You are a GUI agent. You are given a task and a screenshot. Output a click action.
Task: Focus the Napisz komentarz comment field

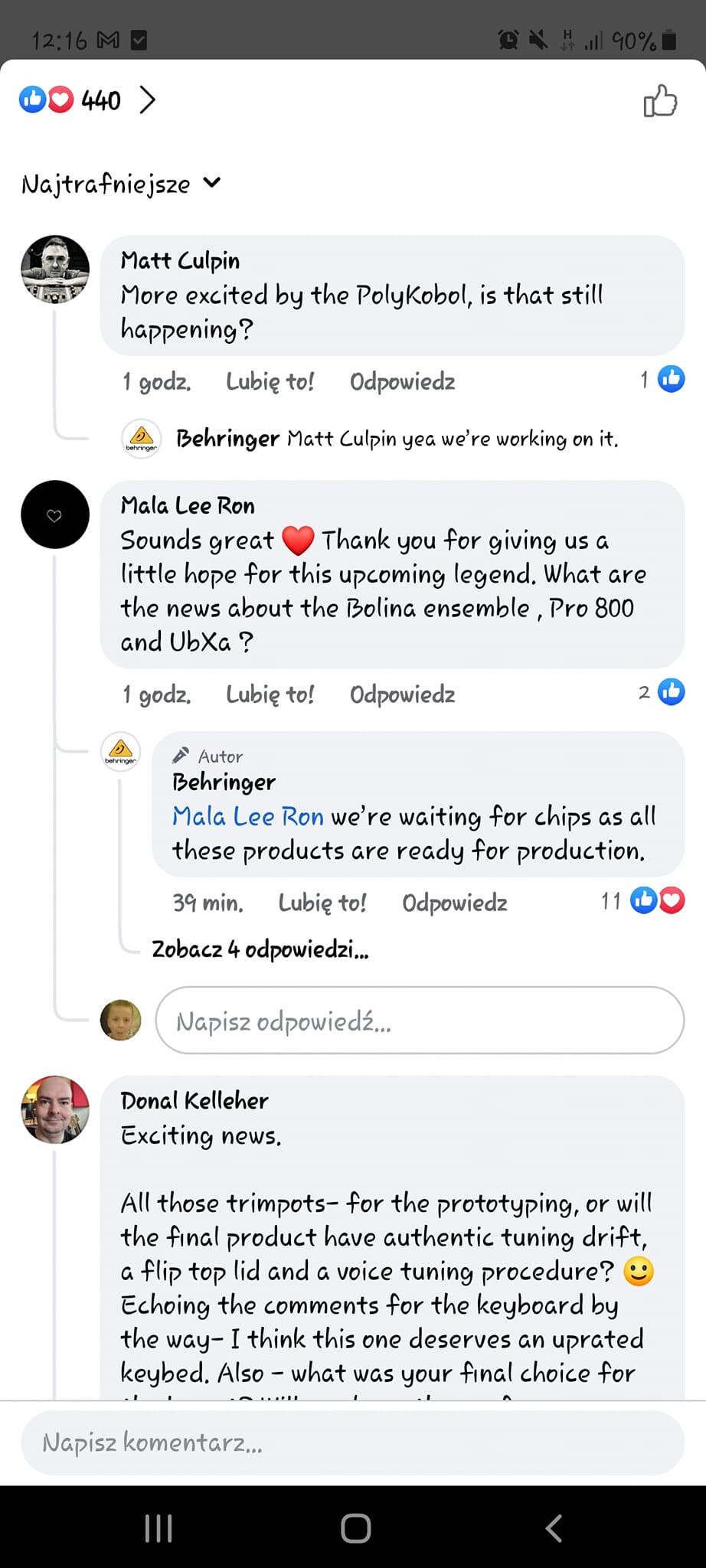[352, 1442]
